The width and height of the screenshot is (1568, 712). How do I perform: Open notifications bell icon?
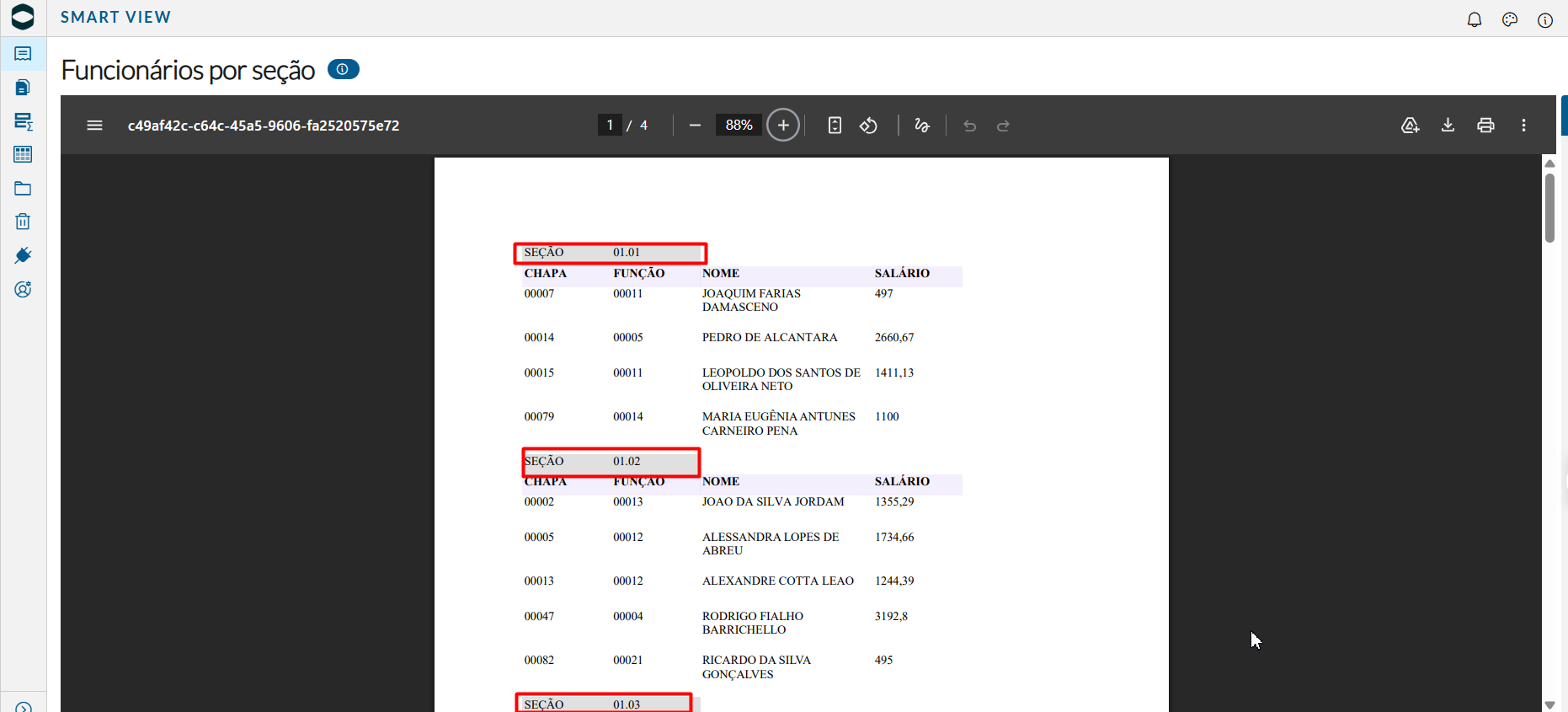coord(1475,19)
